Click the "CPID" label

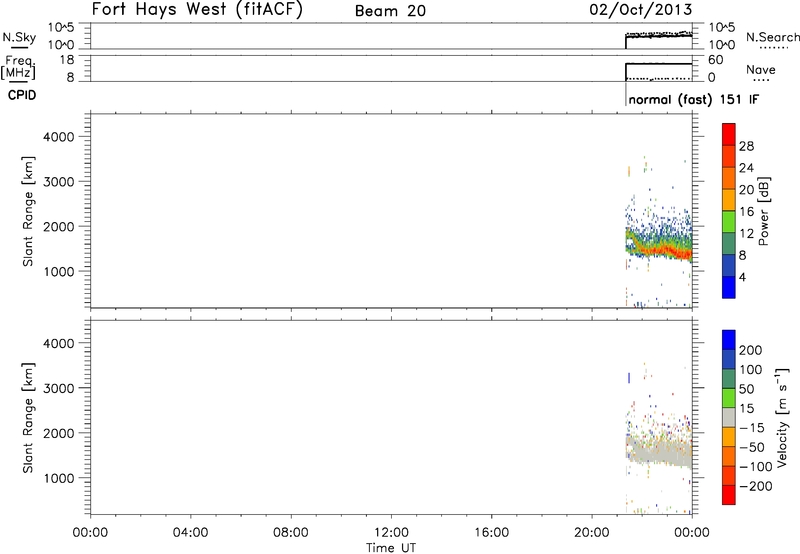pyautogui.click(x=22, y=95)
